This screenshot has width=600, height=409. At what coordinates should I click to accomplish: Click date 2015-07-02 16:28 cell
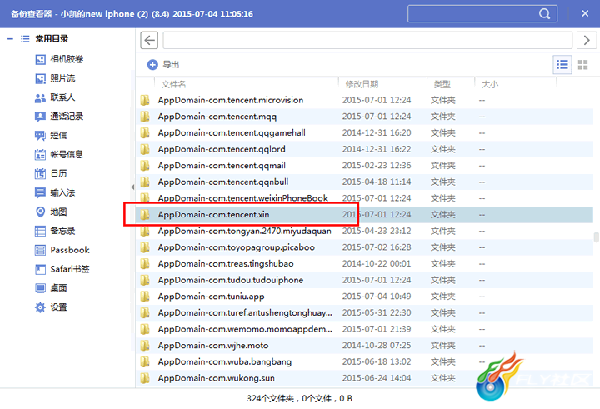[377, 248]
